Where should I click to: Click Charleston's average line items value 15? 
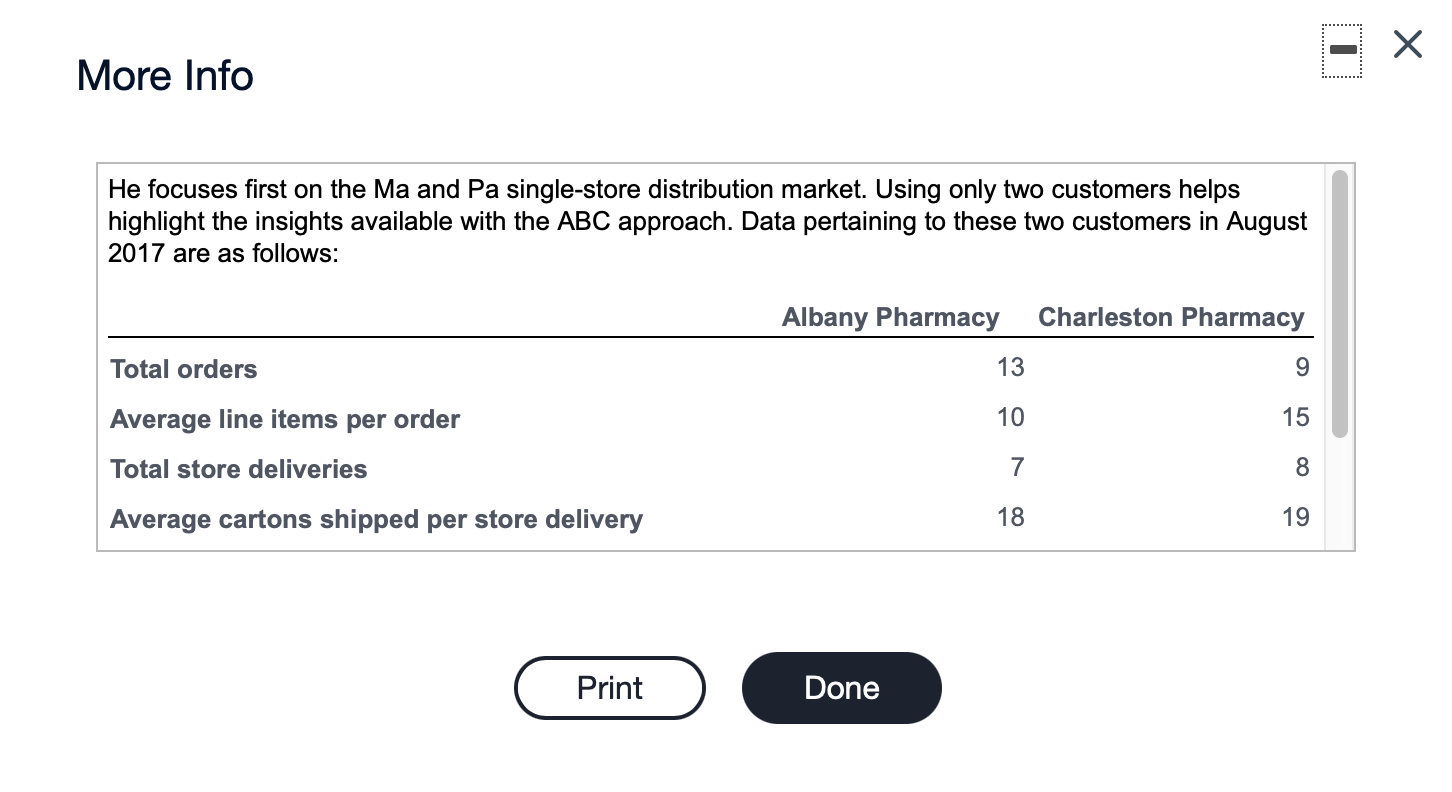pos(1295,417)
